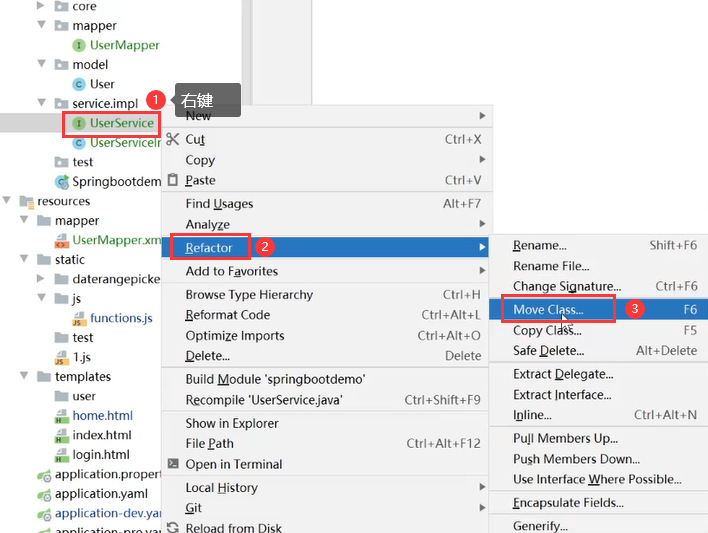Collapse the model package
The height and width of the screenshot is (533, 708).
pos(42,63)
